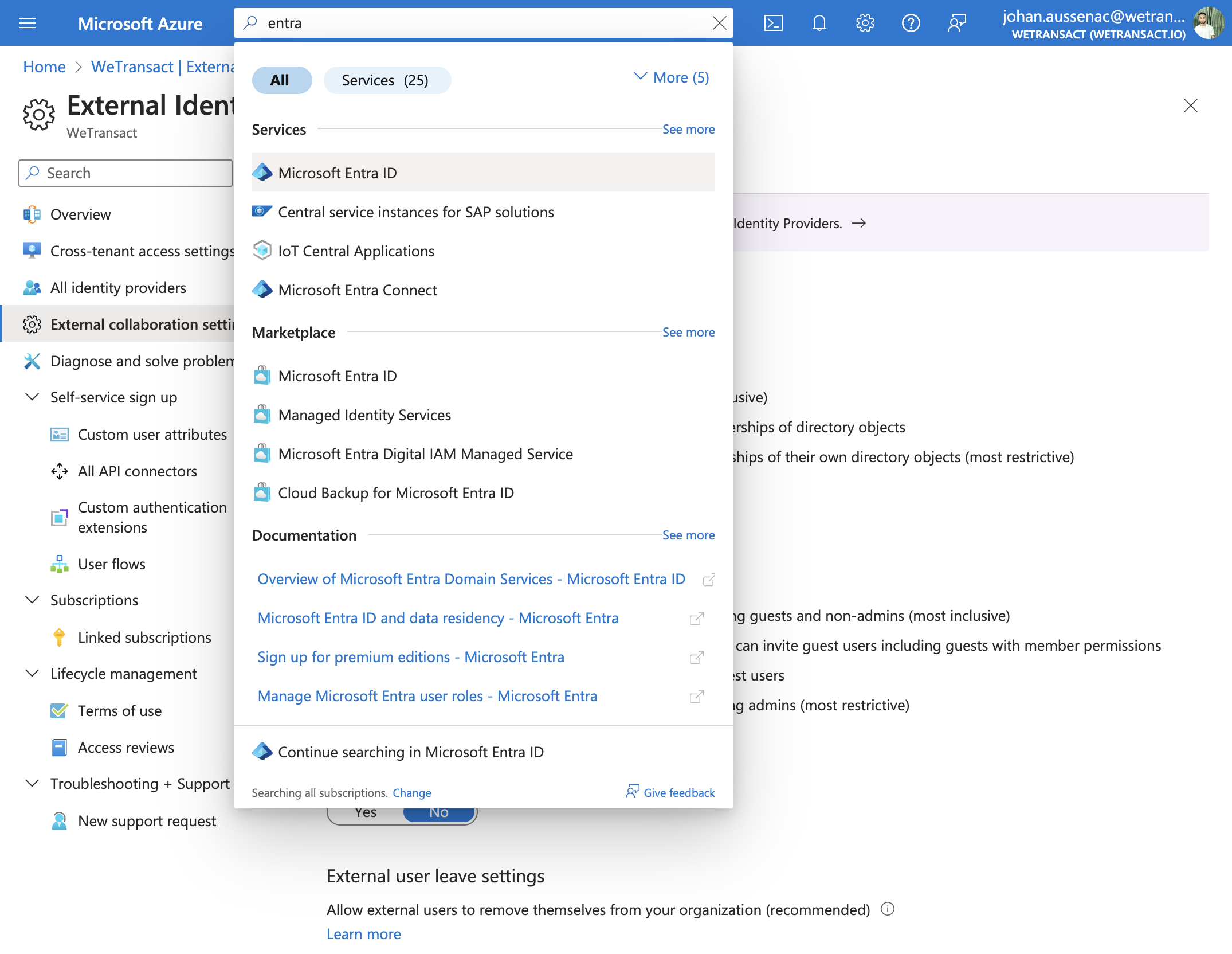Open Custom user attributes
The height and width of the screenshot is (954, 1232).
(152, 435)
